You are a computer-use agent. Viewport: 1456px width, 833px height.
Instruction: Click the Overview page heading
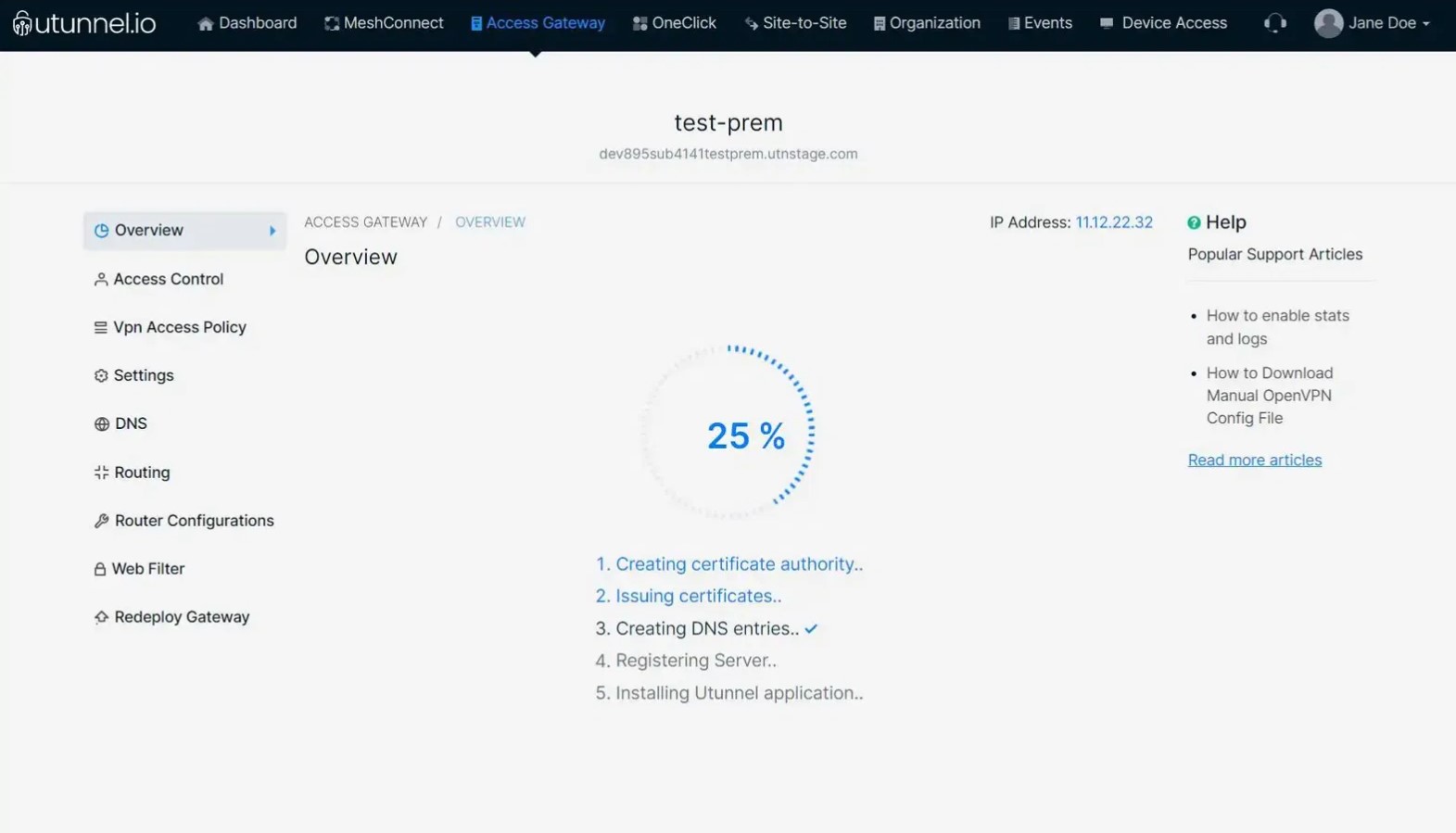[x=350, y=257]
